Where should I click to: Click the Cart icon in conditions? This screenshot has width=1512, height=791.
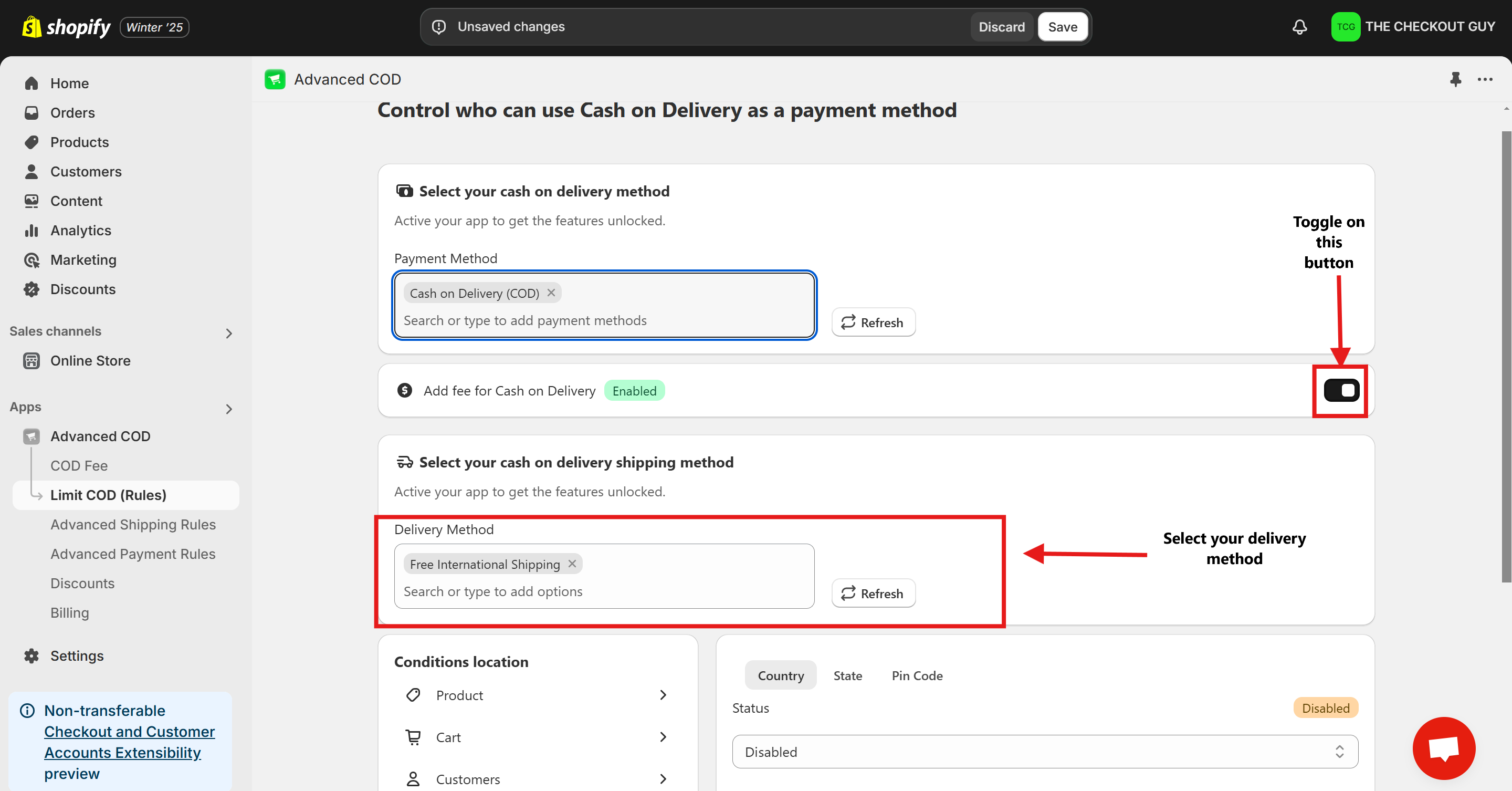coord(413,737)
